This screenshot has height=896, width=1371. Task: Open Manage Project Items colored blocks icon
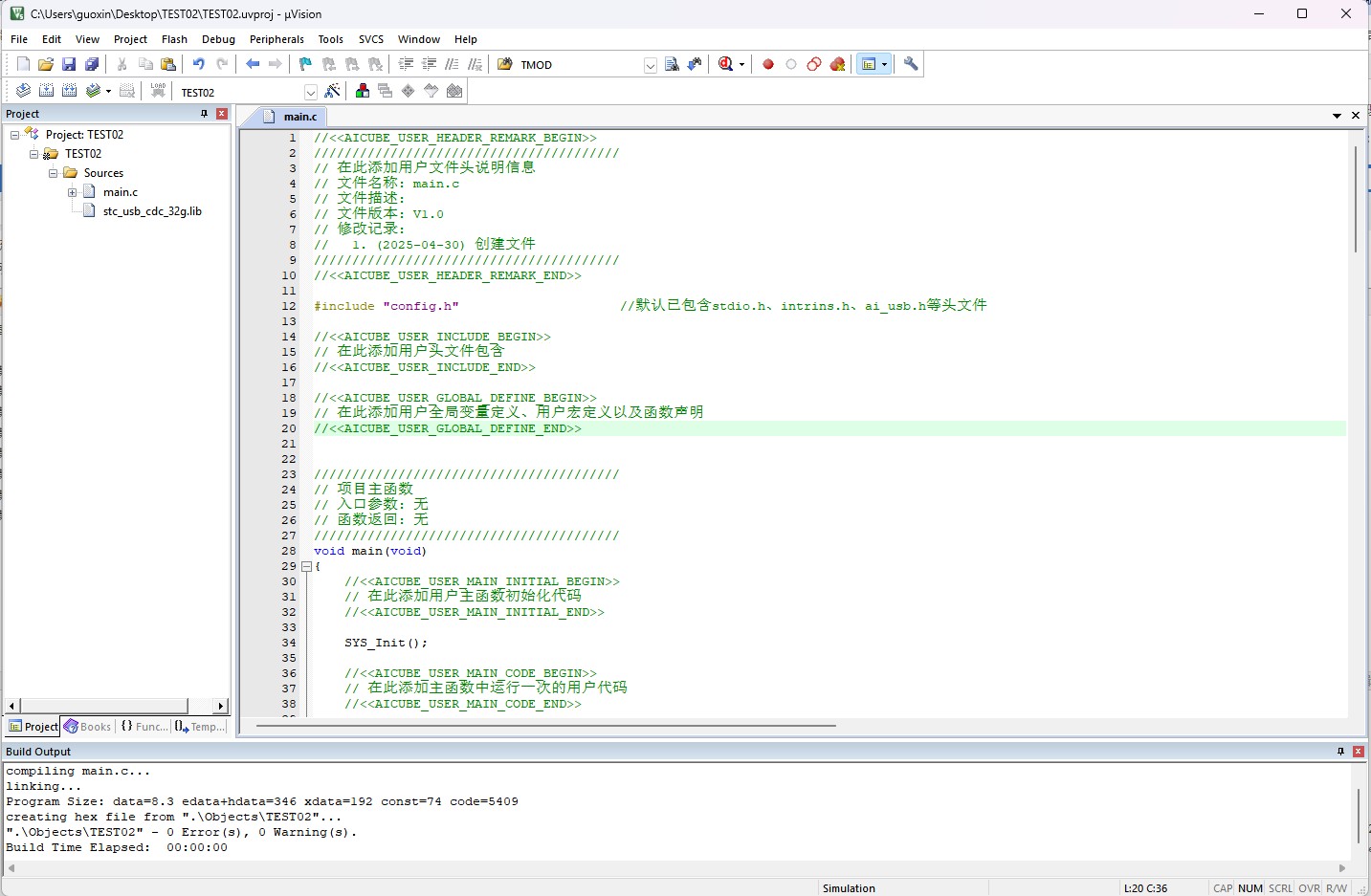pyautogui.click(x=362, y=91)
